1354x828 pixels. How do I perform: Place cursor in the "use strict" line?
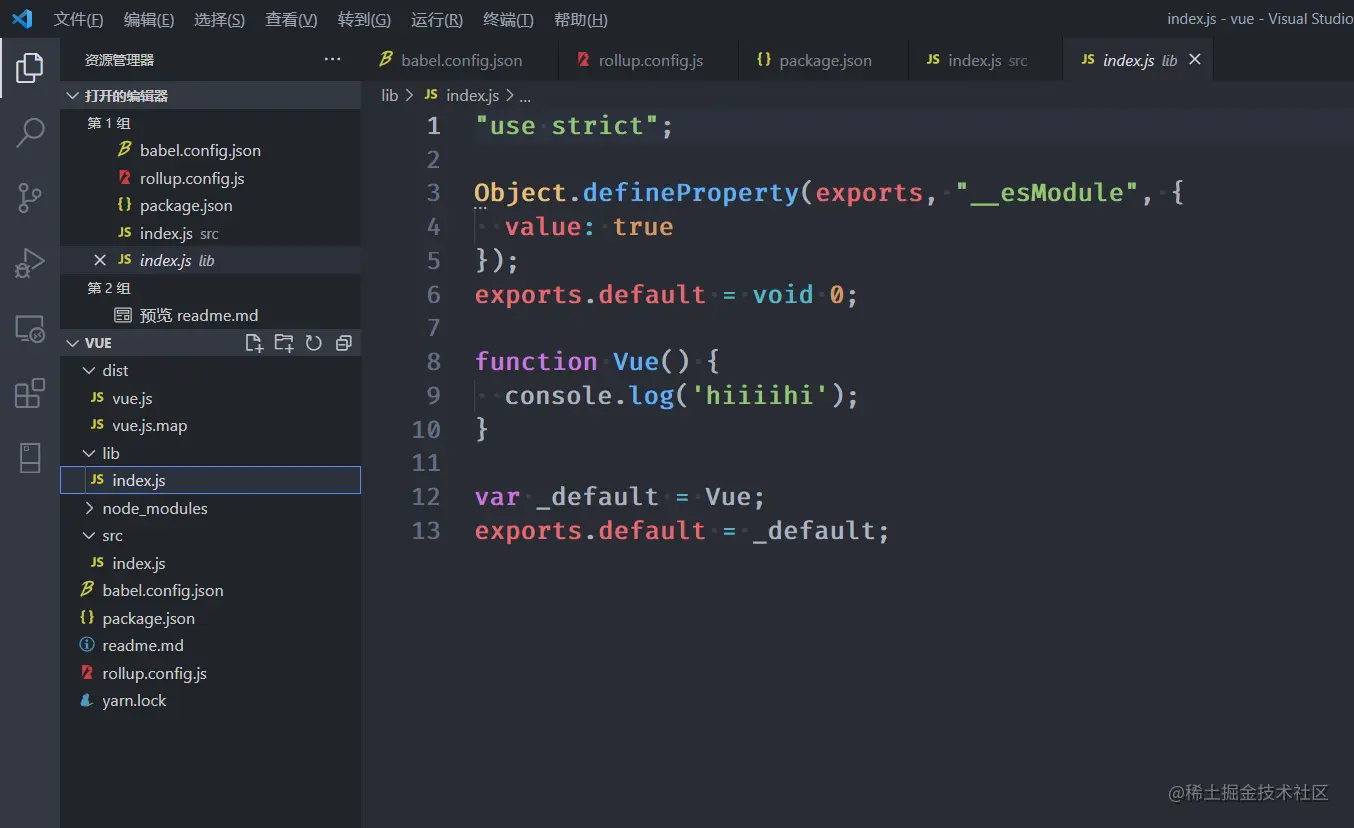point(574,126)
